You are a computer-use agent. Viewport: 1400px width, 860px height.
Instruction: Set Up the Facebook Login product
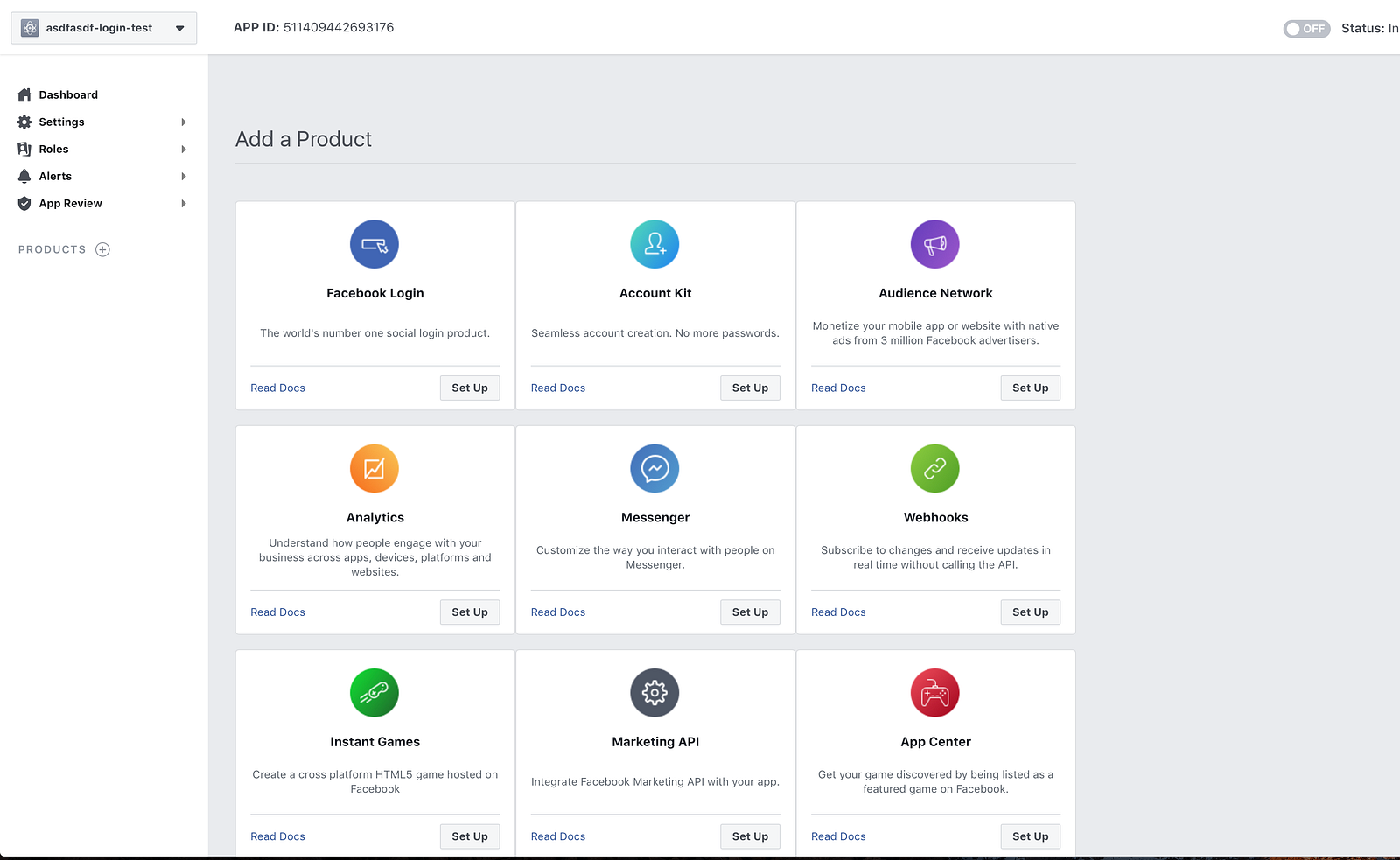470,388
